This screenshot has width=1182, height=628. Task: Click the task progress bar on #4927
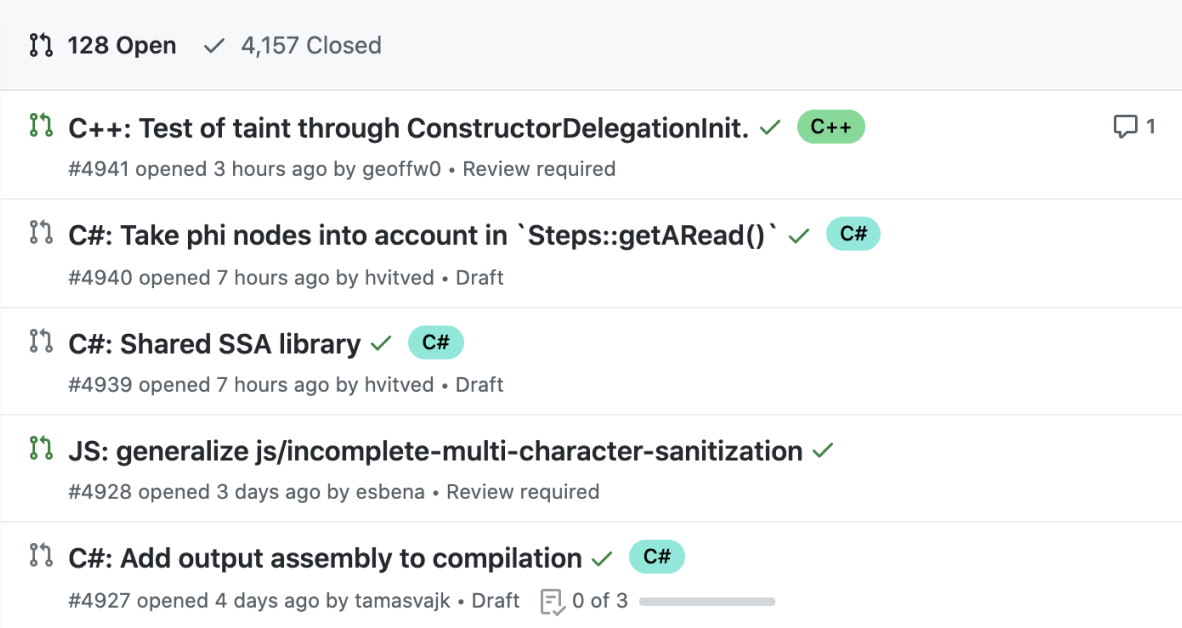[x=706, y=602]
